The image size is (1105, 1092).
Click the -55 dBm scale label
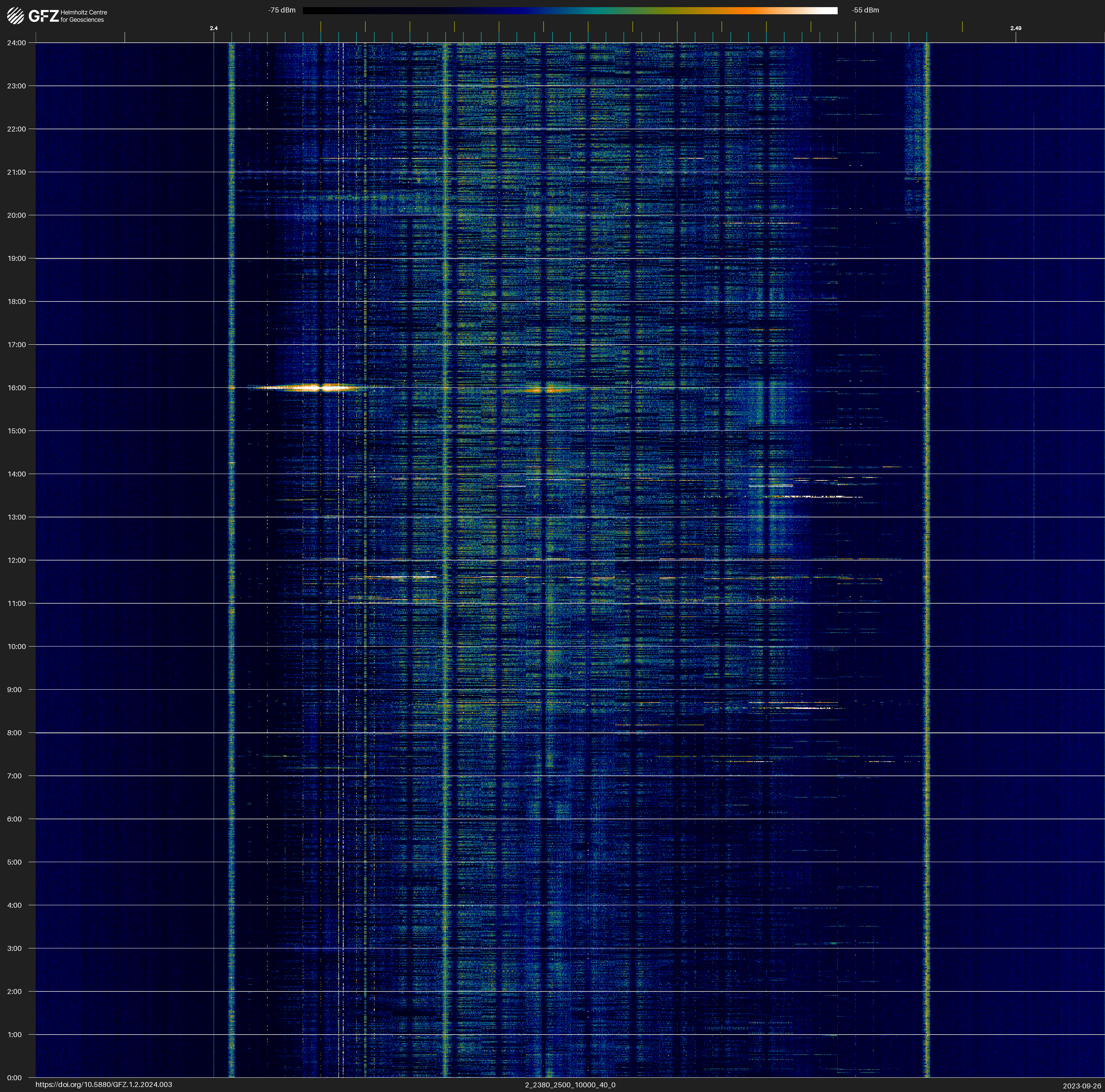[x=865, y=10]
